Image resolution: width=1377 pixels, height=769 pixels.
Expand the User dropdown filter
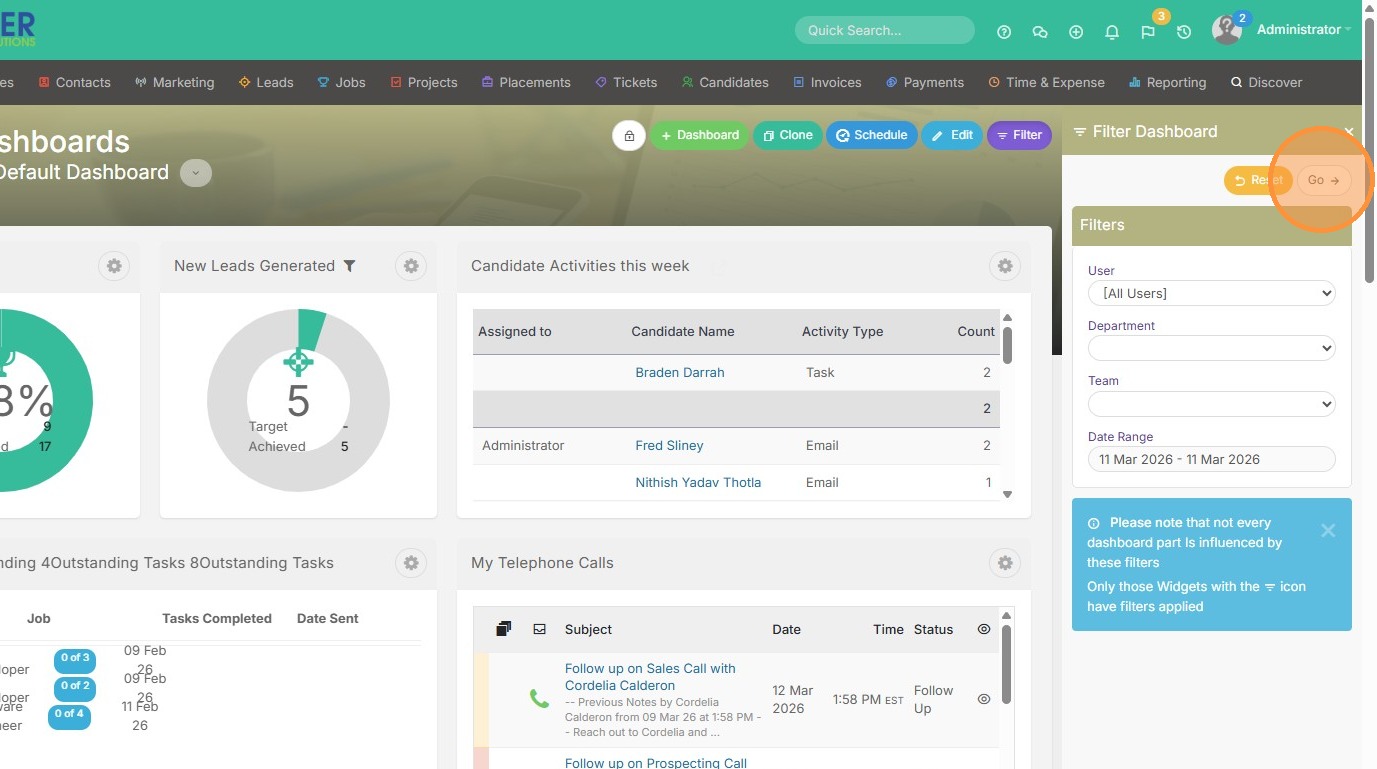1211,293
